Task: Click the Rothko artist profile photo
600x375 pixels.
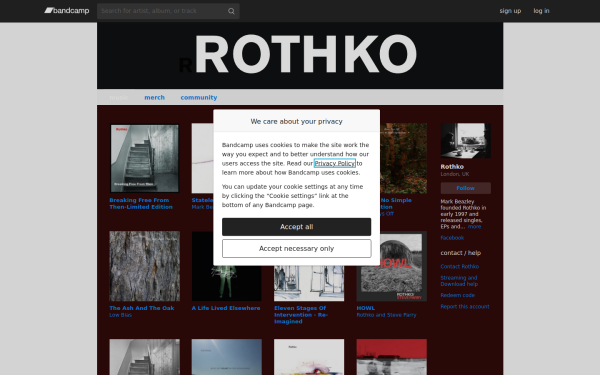Action: (x=465, y=141)
